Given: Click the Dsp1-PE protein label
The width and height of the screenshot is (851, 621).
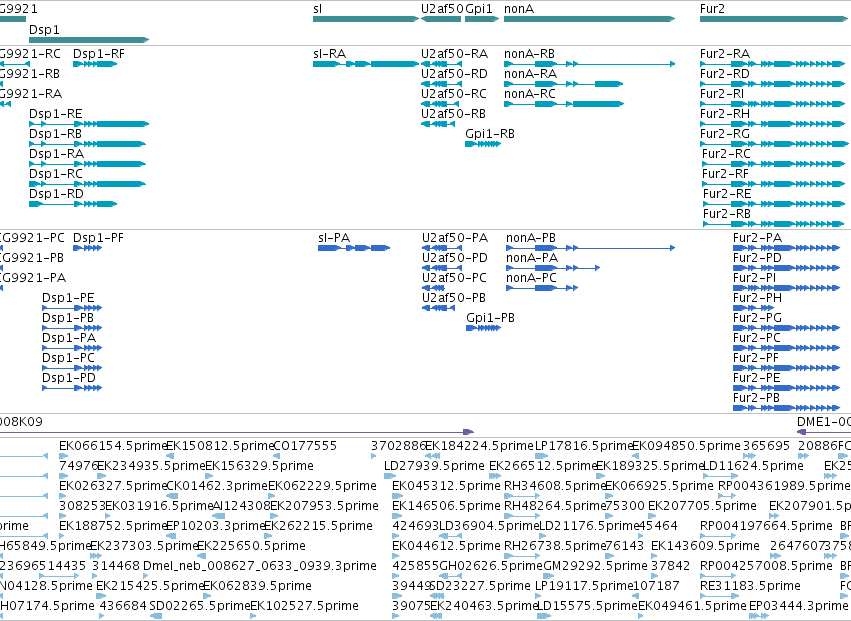Looking at the screenshot, I should pos(68,297).
